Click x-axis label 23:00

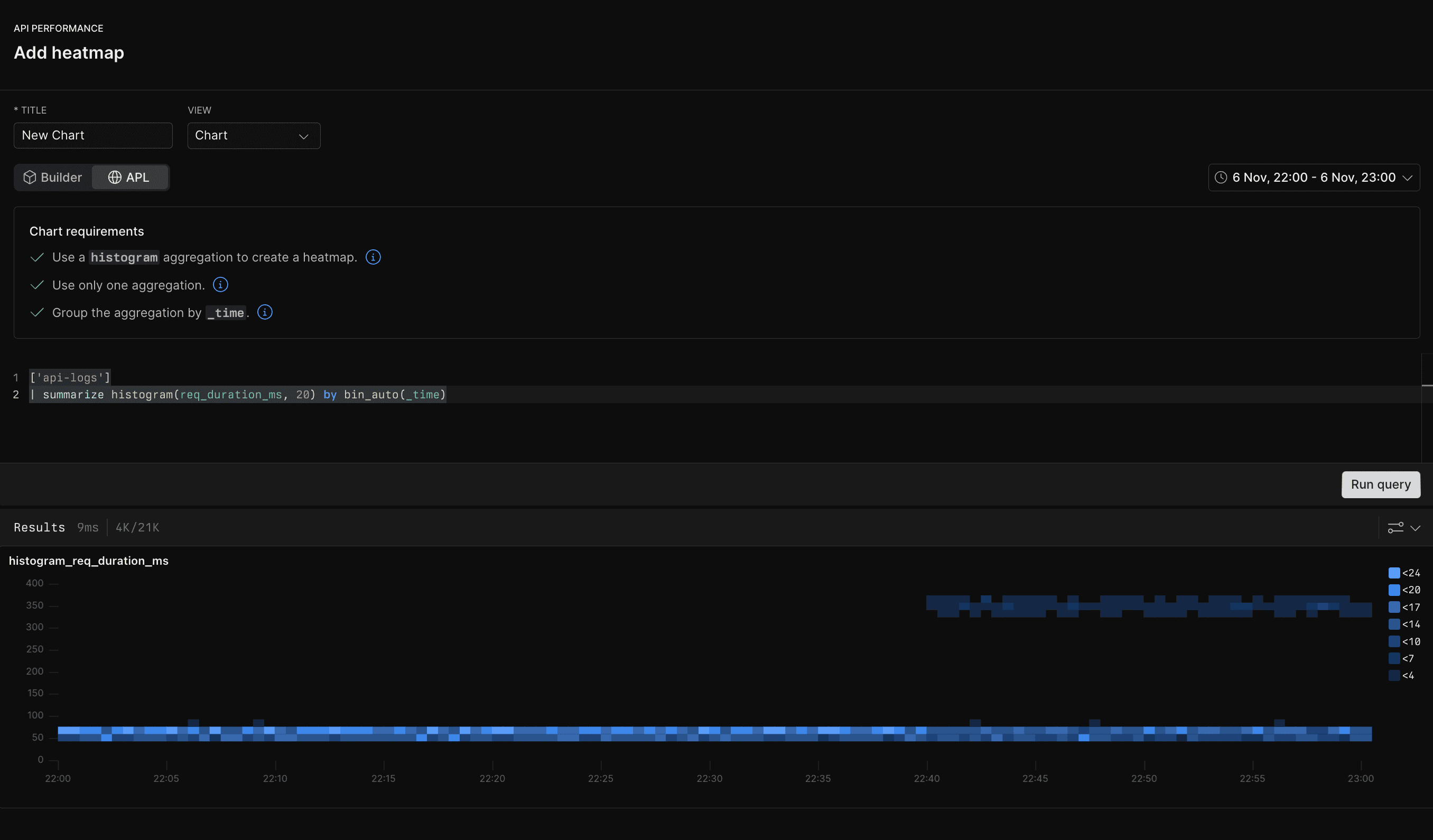point(1360,779)
